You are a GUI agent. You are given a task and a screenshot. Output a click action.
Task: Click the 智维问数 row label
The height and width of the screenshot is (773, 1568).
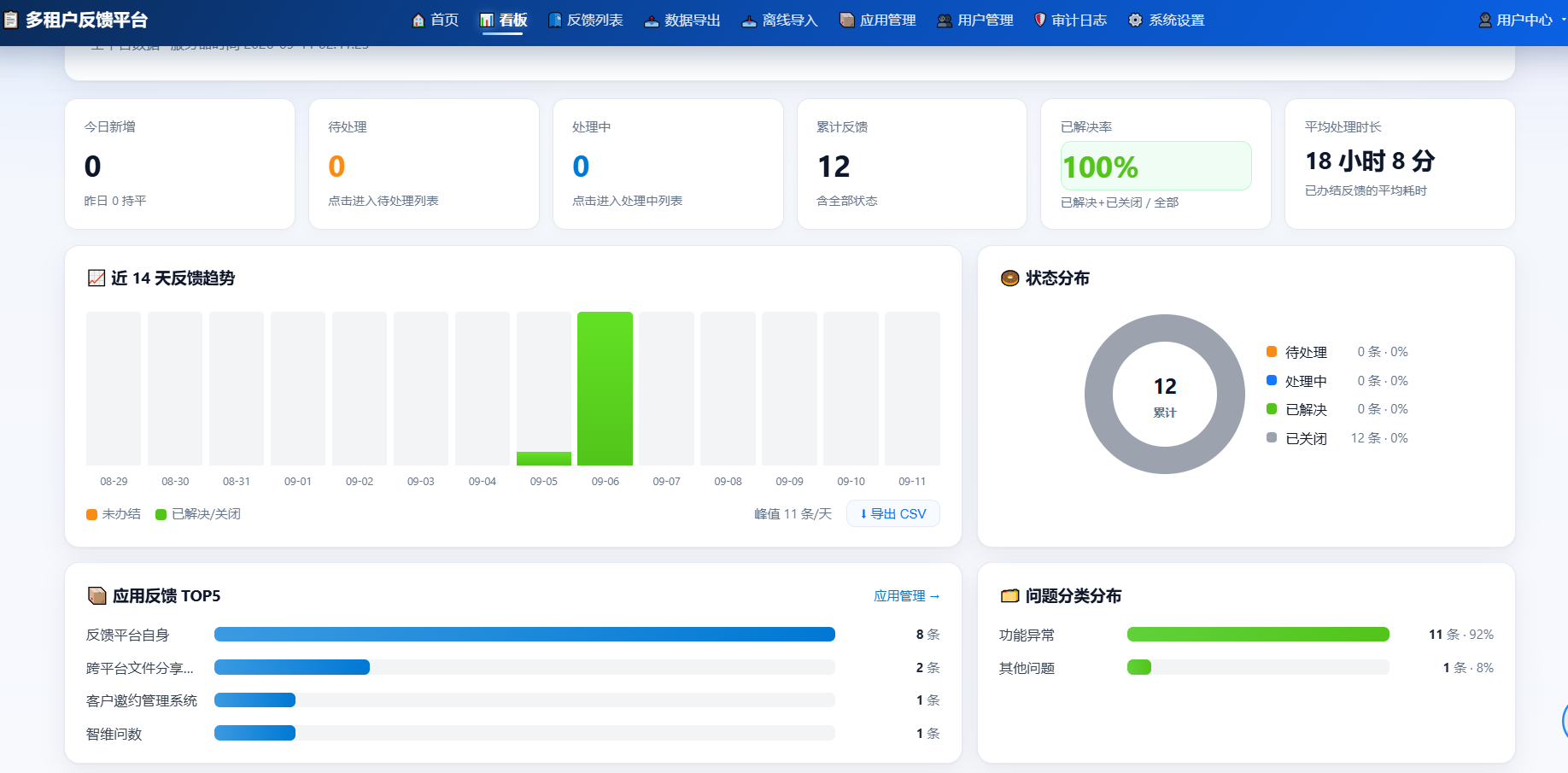pyautogui.click(x=114, y=734)
